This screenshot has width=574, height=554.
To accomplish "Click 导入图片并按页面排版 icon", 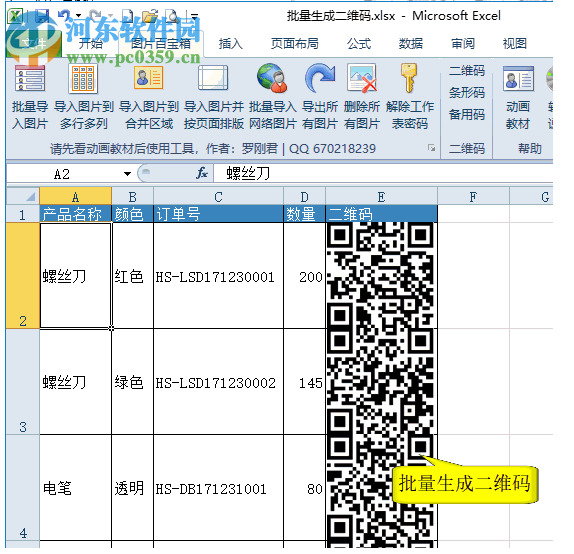I will [x=213, y=78].
